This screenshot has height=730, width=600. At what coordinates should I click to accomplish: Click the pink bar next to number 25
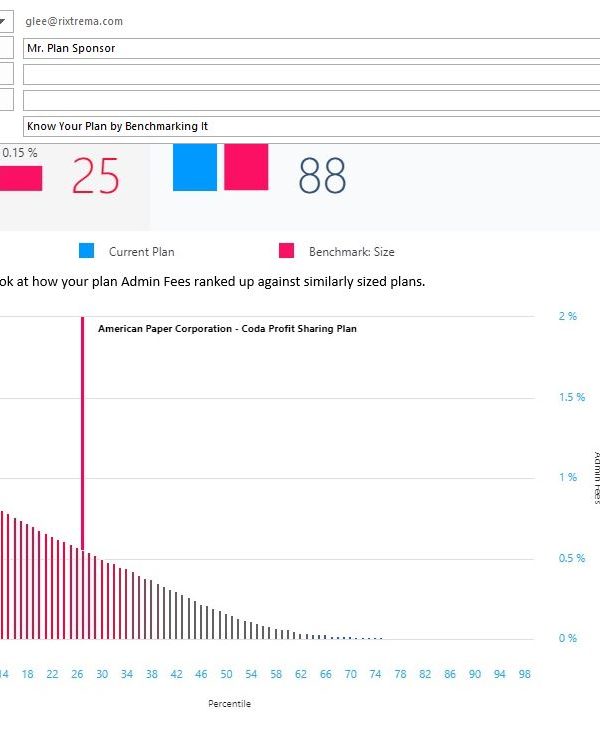click(x=20, y=178)
